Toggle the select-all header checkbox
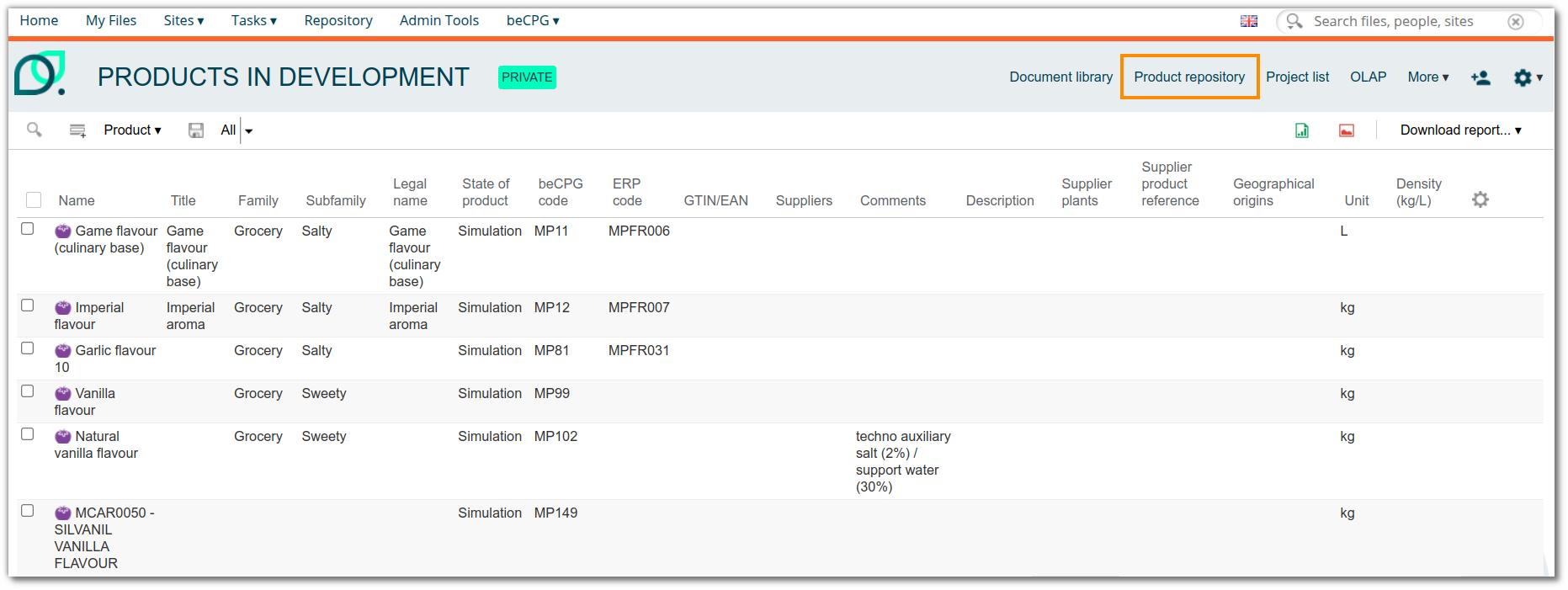Screen dimensions: 1568x590 coord(34,199)
